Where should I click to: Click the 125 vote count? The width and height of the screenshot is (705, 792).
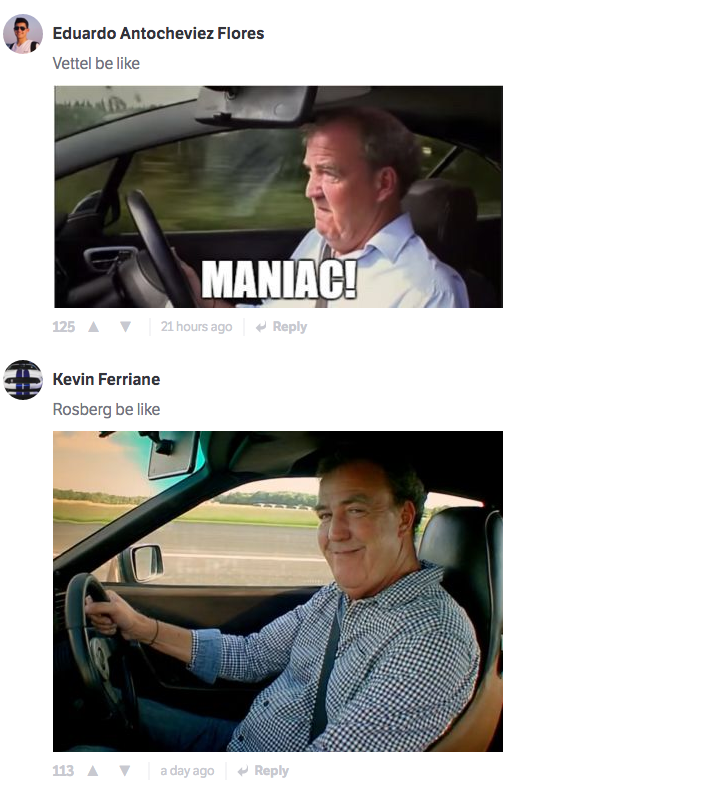tap(64, 327)
